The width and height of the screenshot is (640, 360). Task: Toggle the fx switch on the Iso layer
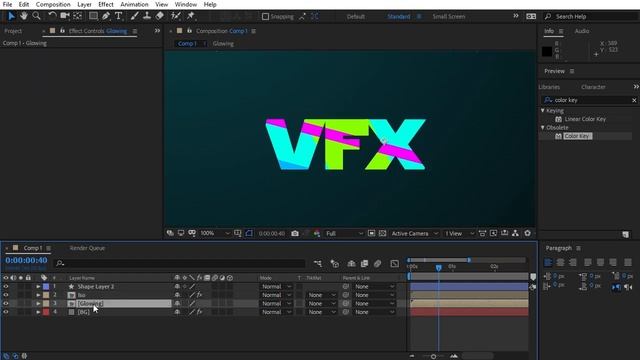click(199, 295)
